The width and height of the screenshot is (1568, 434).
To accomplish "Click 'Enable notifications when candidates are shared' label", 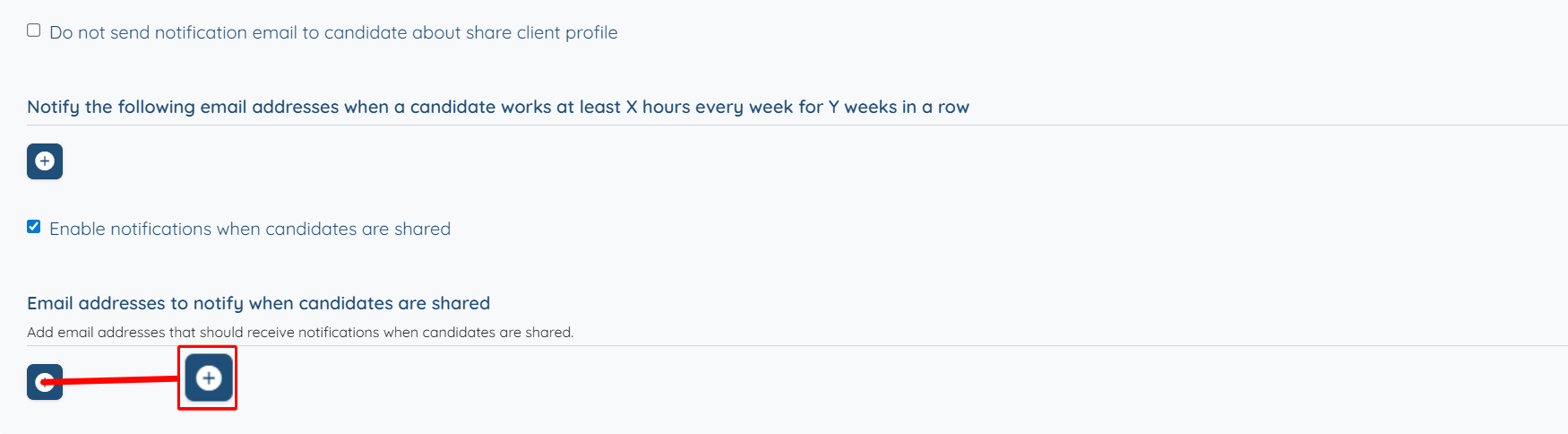I will (250, 230).
